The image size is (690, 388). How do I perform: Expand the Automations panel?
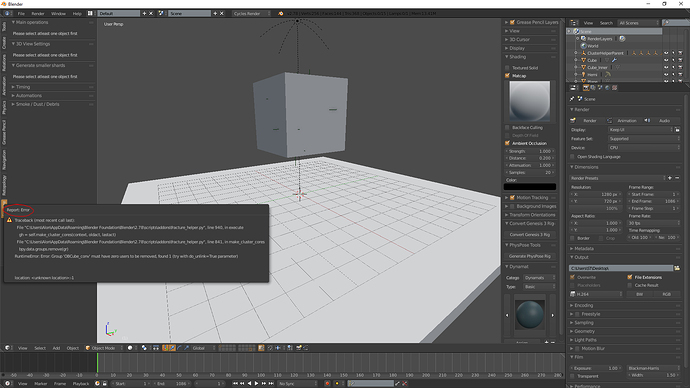[x=29, y=95]
